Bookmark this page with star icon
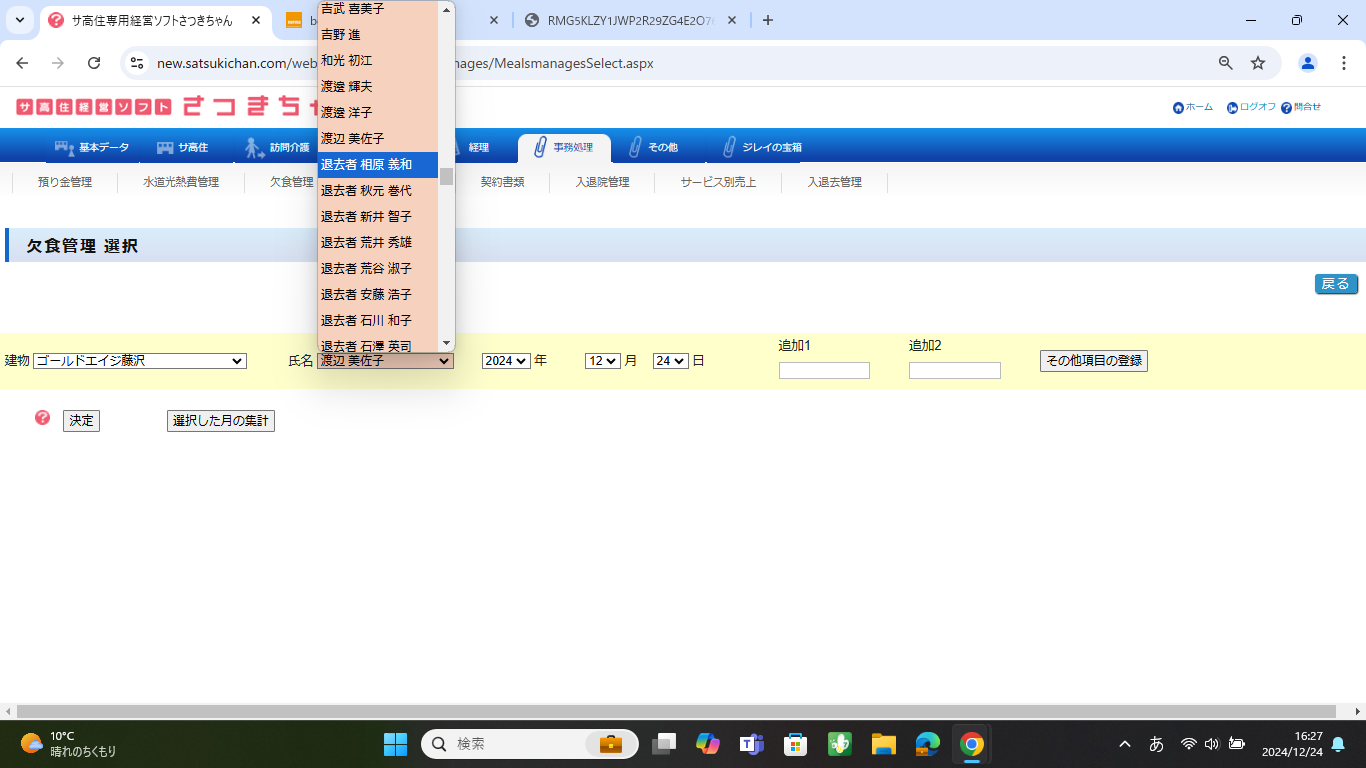The height and width of the screenshot is (768, 1366). point(1258,63)
